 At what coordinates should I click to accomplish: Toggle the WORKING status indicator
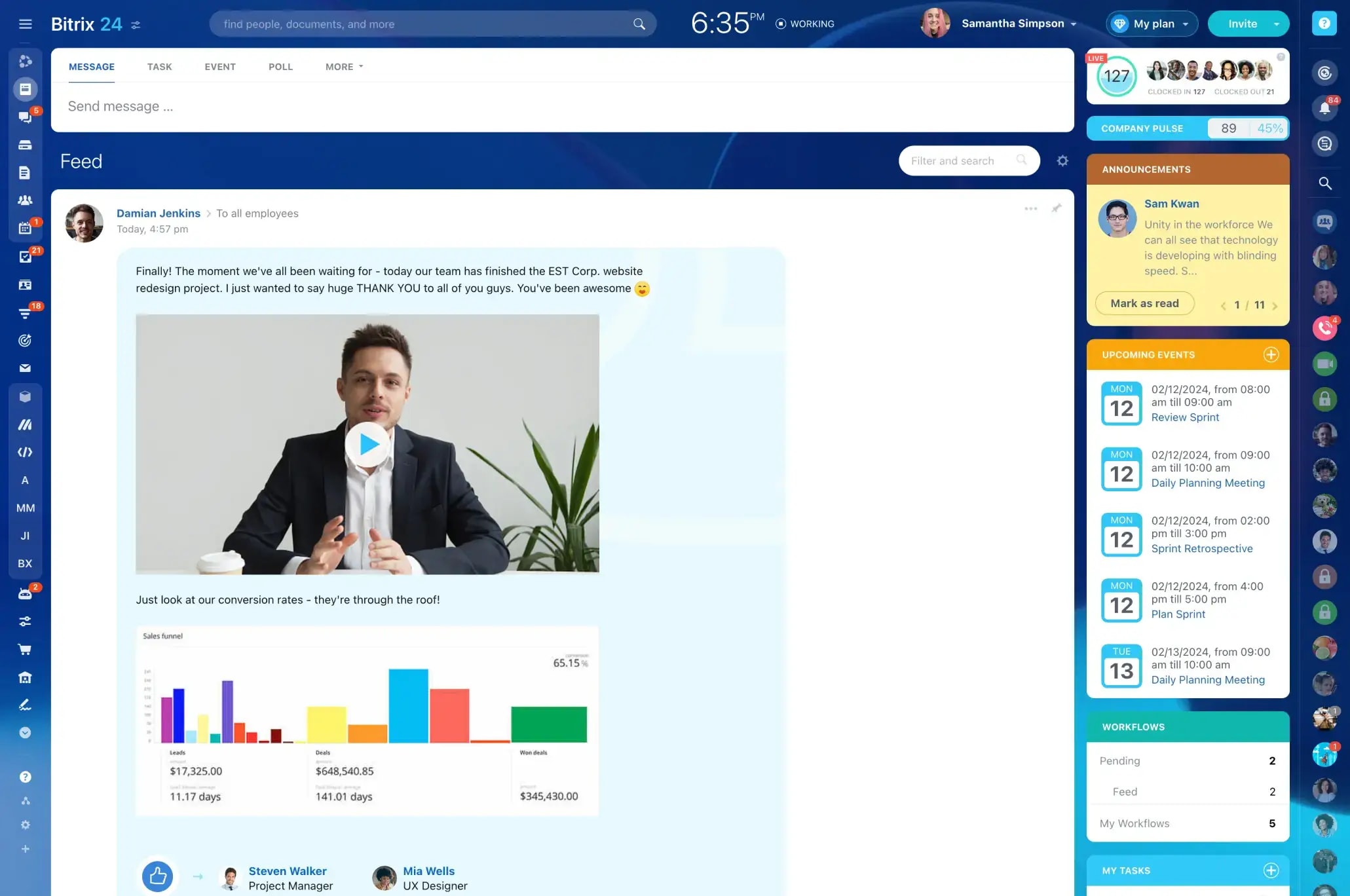click(x=805, y=24)
